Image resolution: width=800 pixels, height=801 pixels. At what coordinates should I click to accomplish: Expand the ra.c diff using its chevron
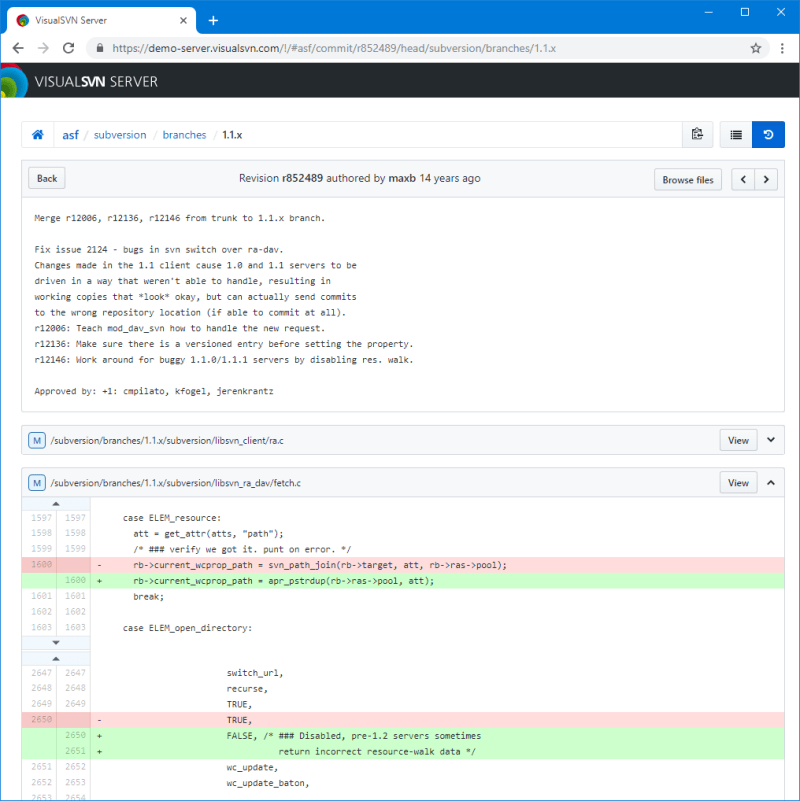tap(770, 440)
